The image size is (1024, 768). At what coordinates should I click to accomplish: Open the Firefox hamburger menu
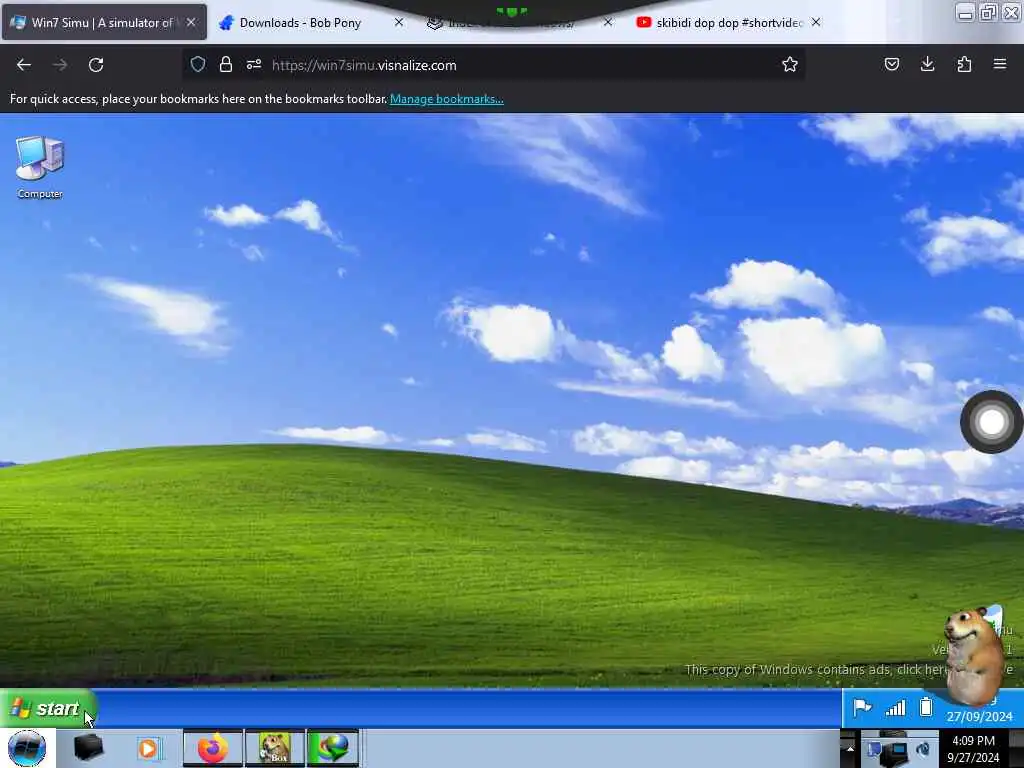1000,64
